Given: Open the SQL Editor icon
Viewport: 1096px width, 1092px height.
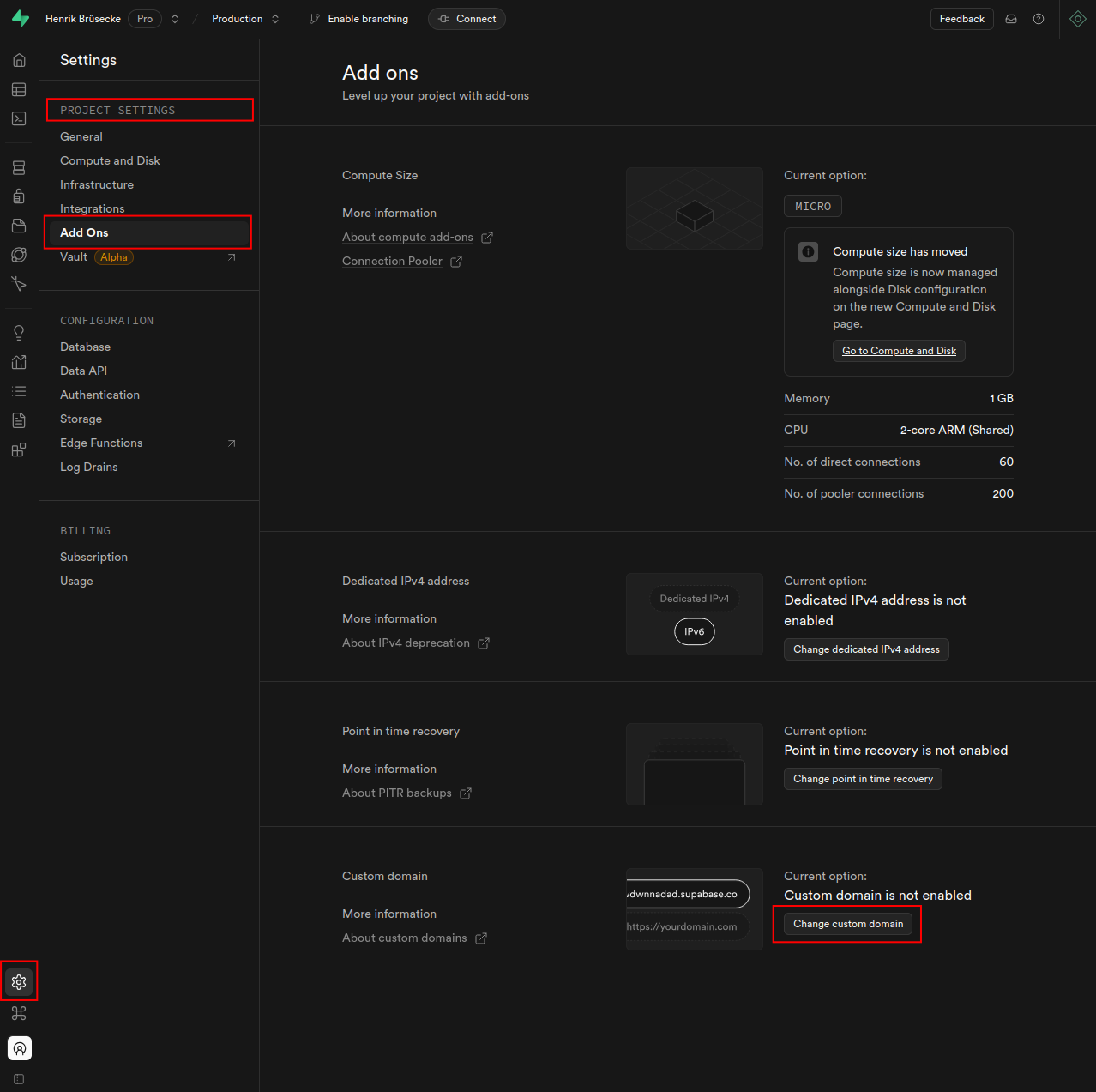Looking at the screenshot, I should (19, 119).
